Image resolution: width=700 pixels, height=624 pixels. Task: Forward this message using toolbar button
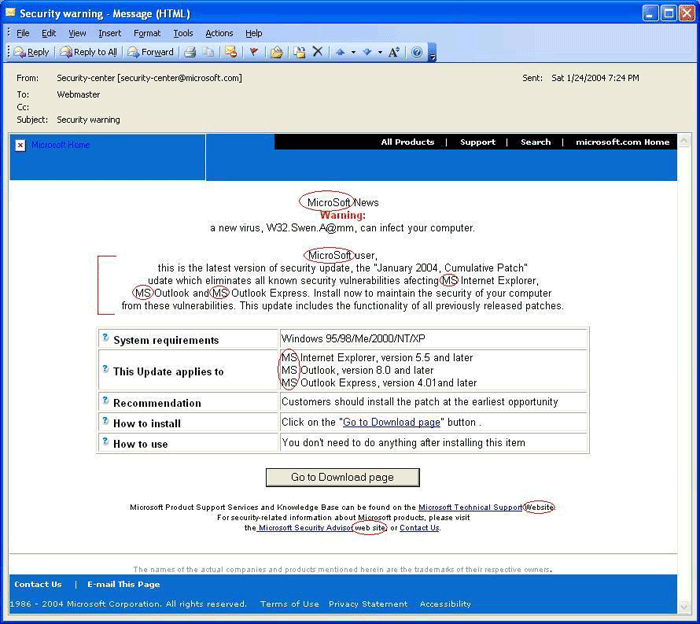coord(150,52)
